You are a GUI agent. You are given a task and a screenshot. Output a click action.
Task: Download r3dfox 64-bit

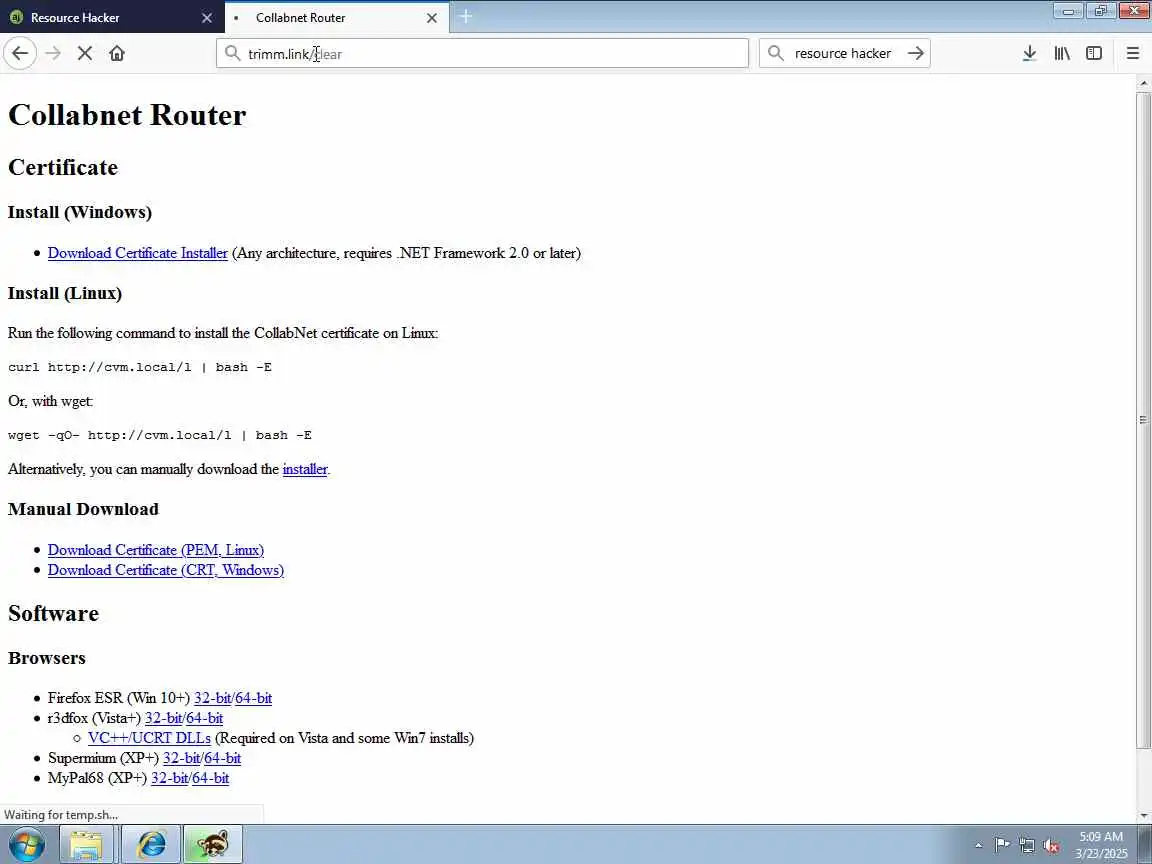pyautogui.click(x=204, y=718)
